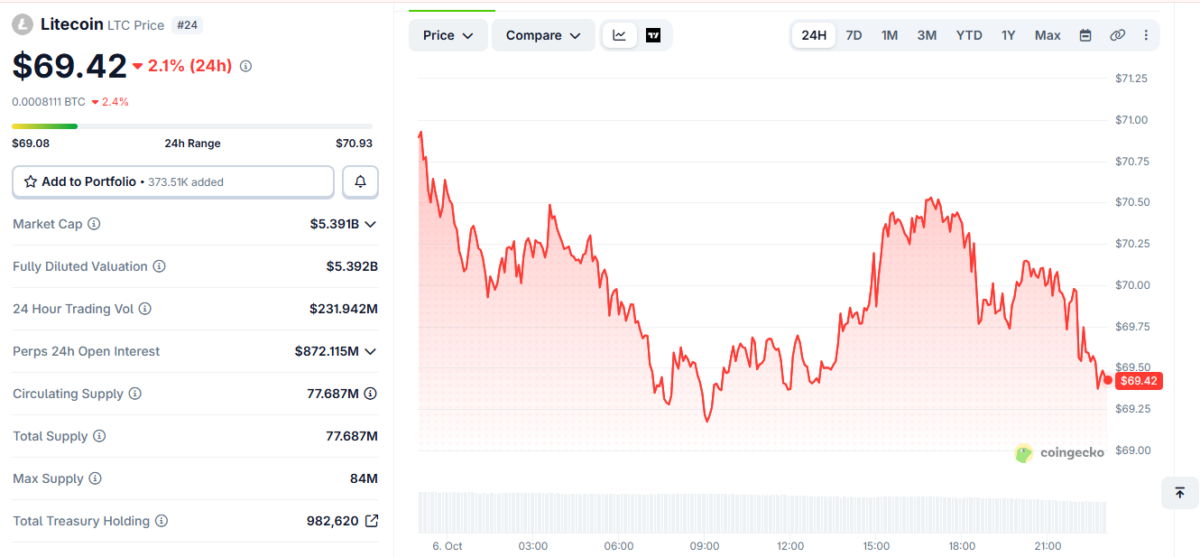Click the star icon in Add to Portfolio
Screen dimensions: 1200x557
click(30, 182)
